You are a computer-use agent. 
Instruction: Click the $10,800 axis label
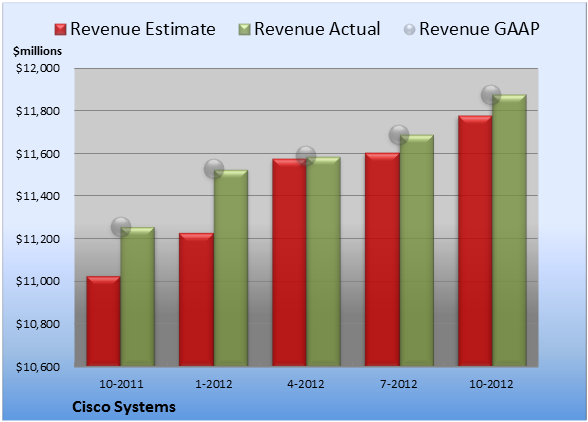(38, 324)
